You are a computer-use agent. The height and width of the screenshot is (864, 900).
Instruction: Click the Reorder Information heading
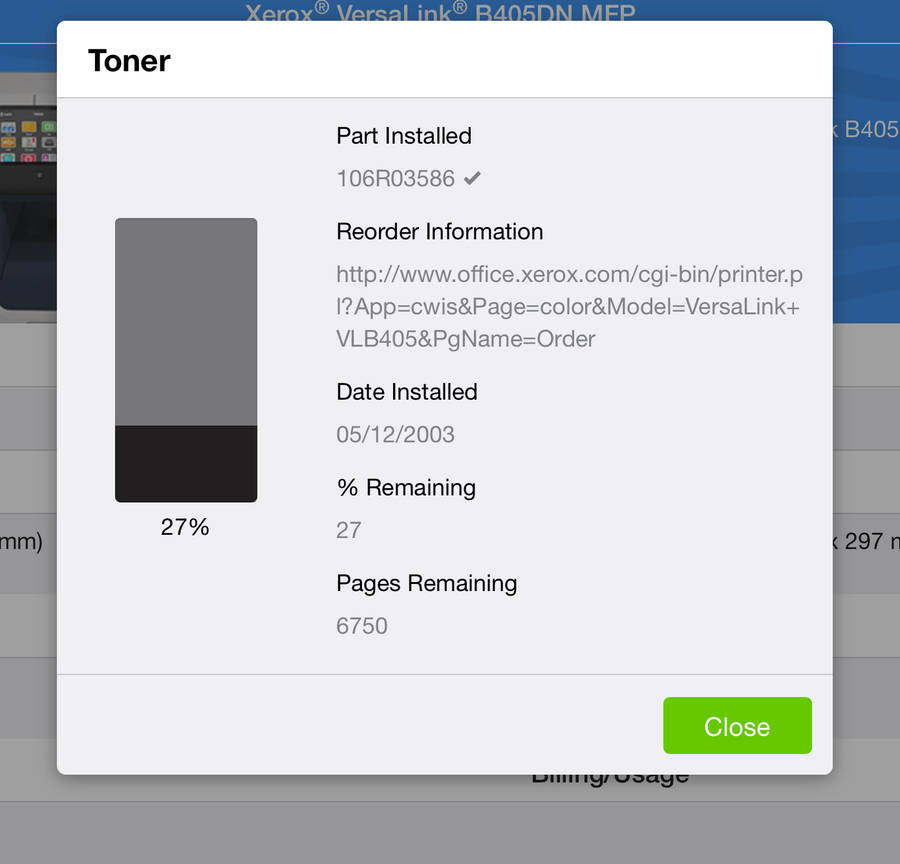[440, 231]
